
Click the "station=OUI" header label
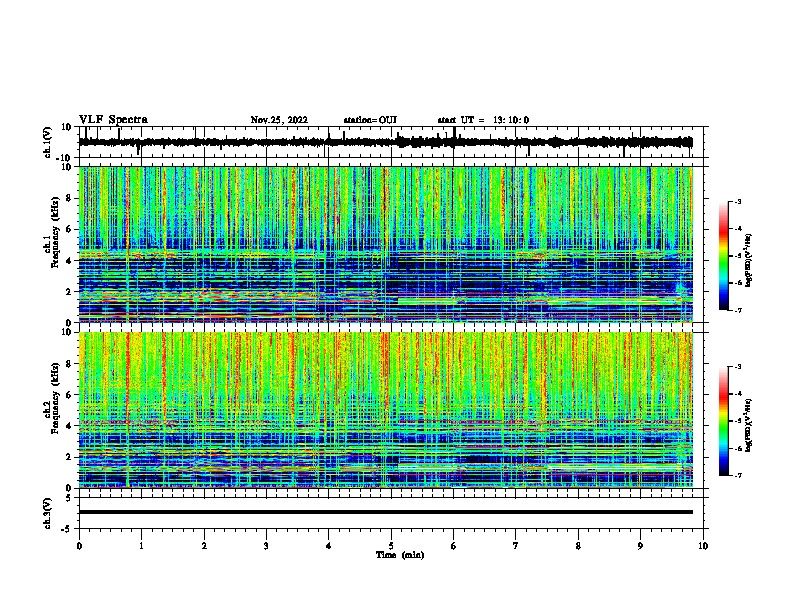[370, 120]
